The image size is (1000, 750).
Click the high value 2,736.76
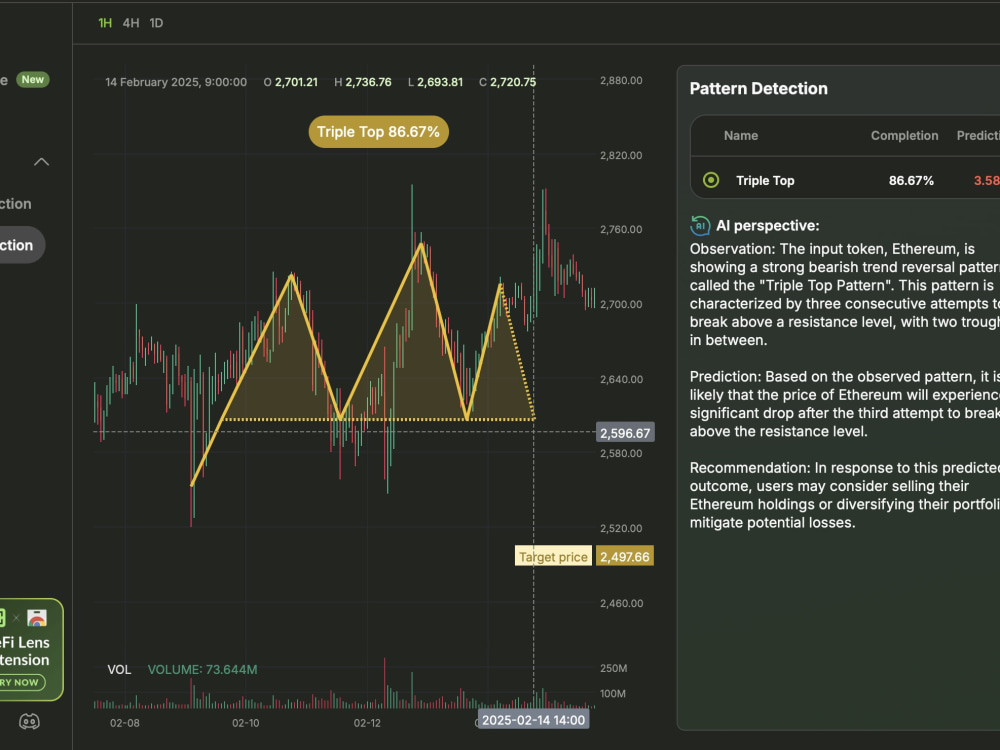coord(368,82)
